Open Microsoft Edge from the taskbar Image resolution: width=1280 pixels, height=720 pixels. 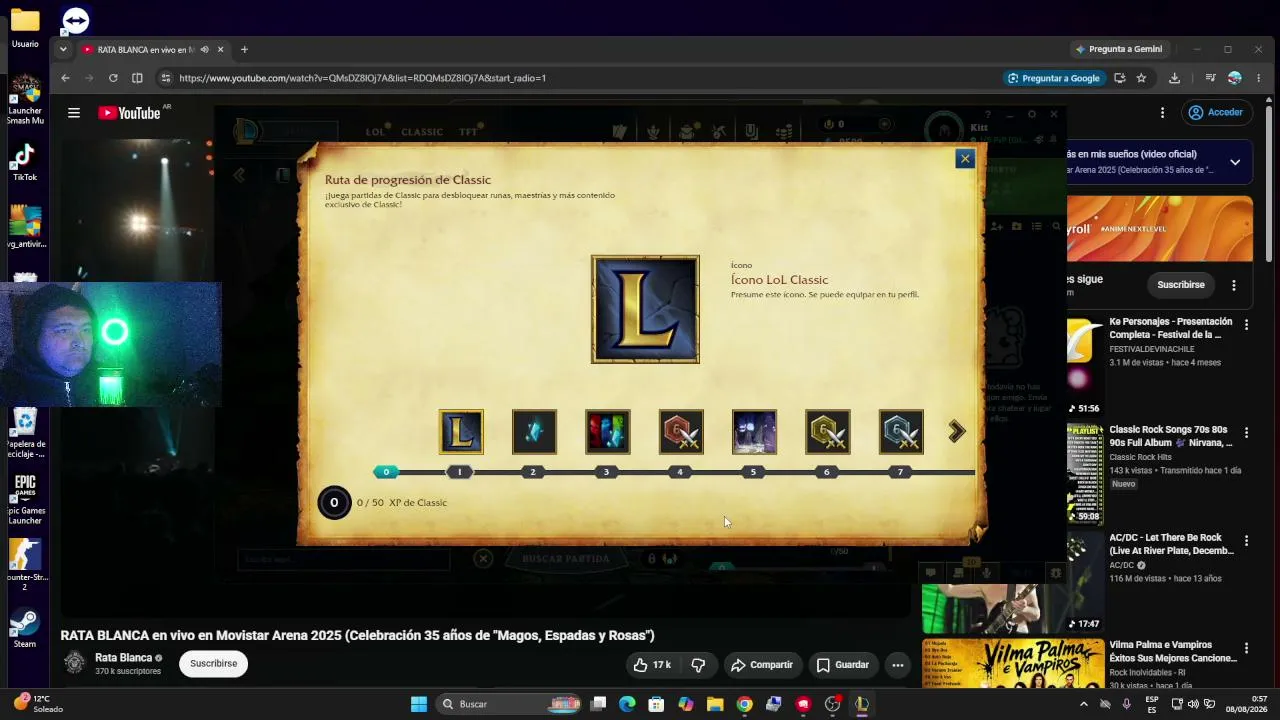(x=627, y=704)
